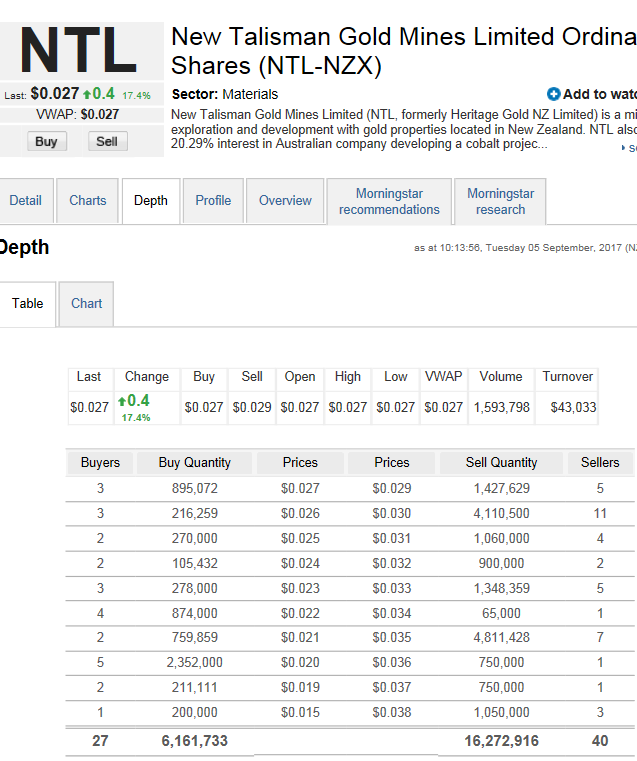Viewport: 637px width, 761px height.
Task: Click total buy quantity 6,161,733
Action: tap(195, 741)
